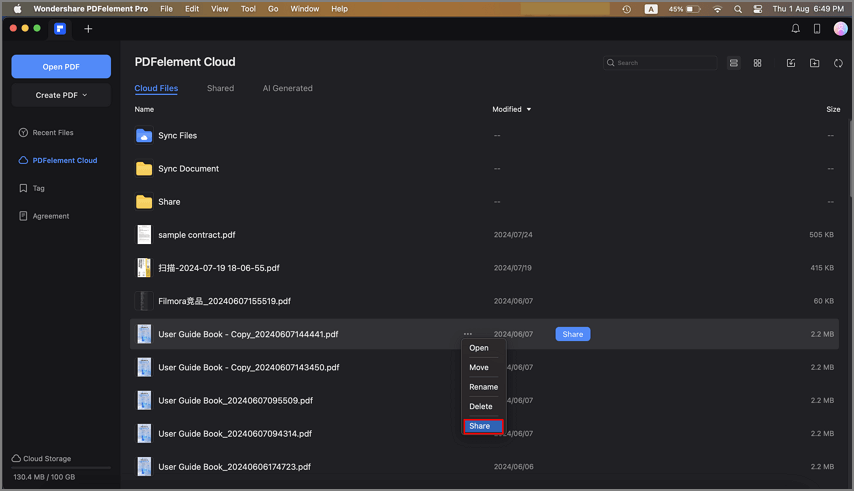Click the upload file icon
The height and width of the screenshot is (491, 854).
791,63
